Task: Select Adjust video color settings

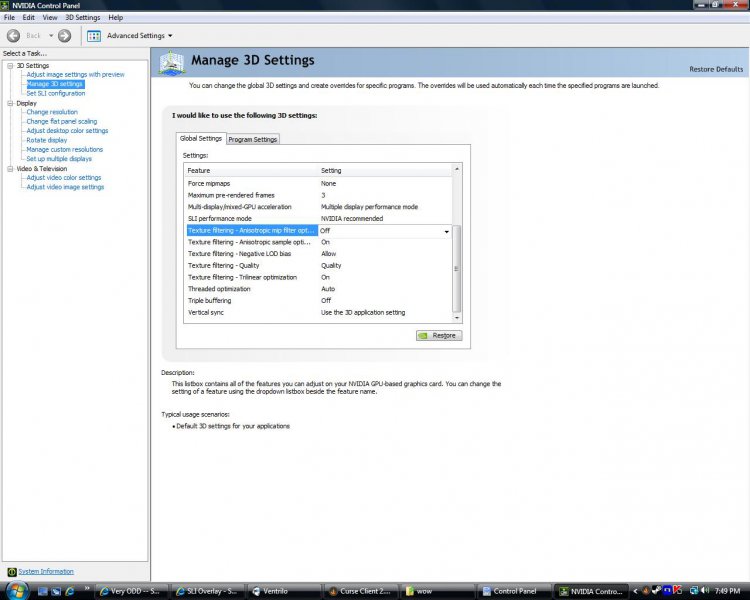Action: pos(64,178)
